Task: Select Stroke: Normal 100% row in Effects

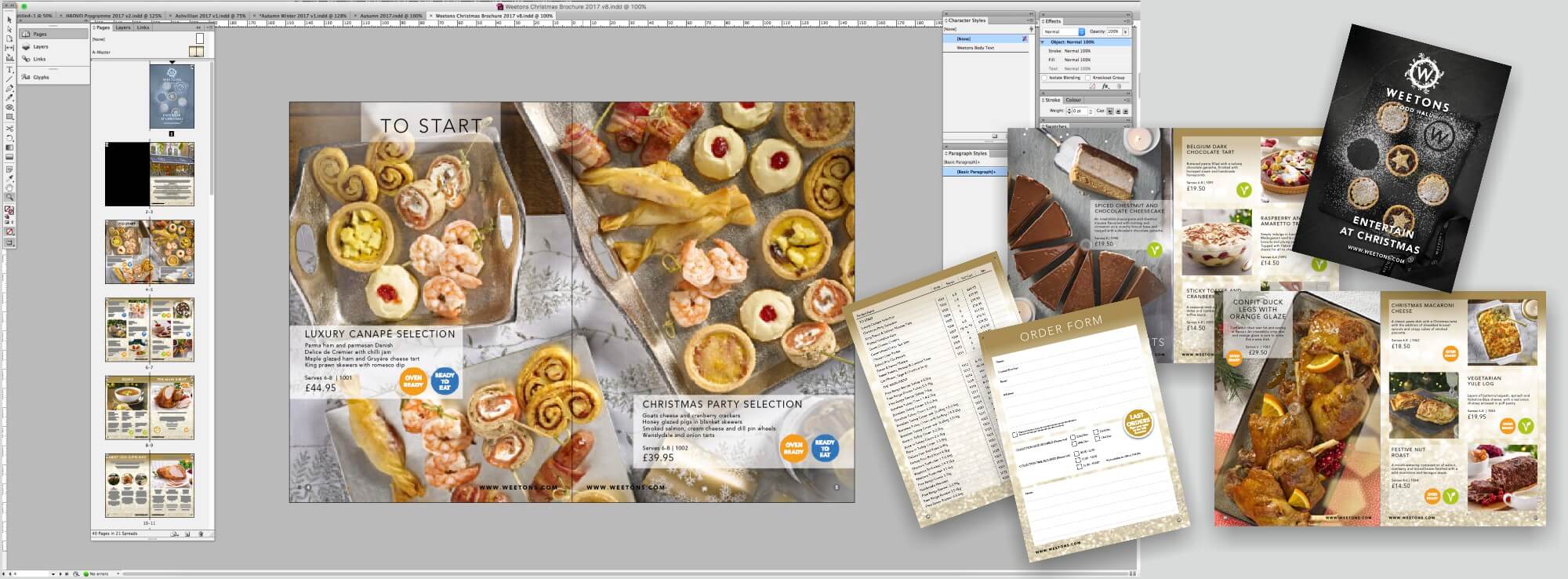Action: point(1085,51)
